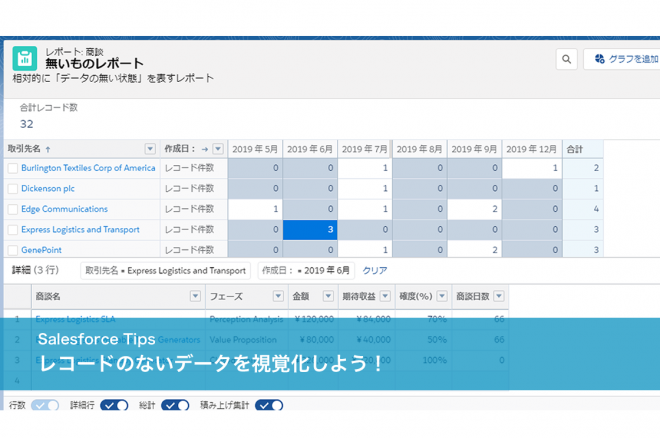Open the Burlington Textiles Corp of America link
This screenshot has width=660, height=438.
pos(88,168)
